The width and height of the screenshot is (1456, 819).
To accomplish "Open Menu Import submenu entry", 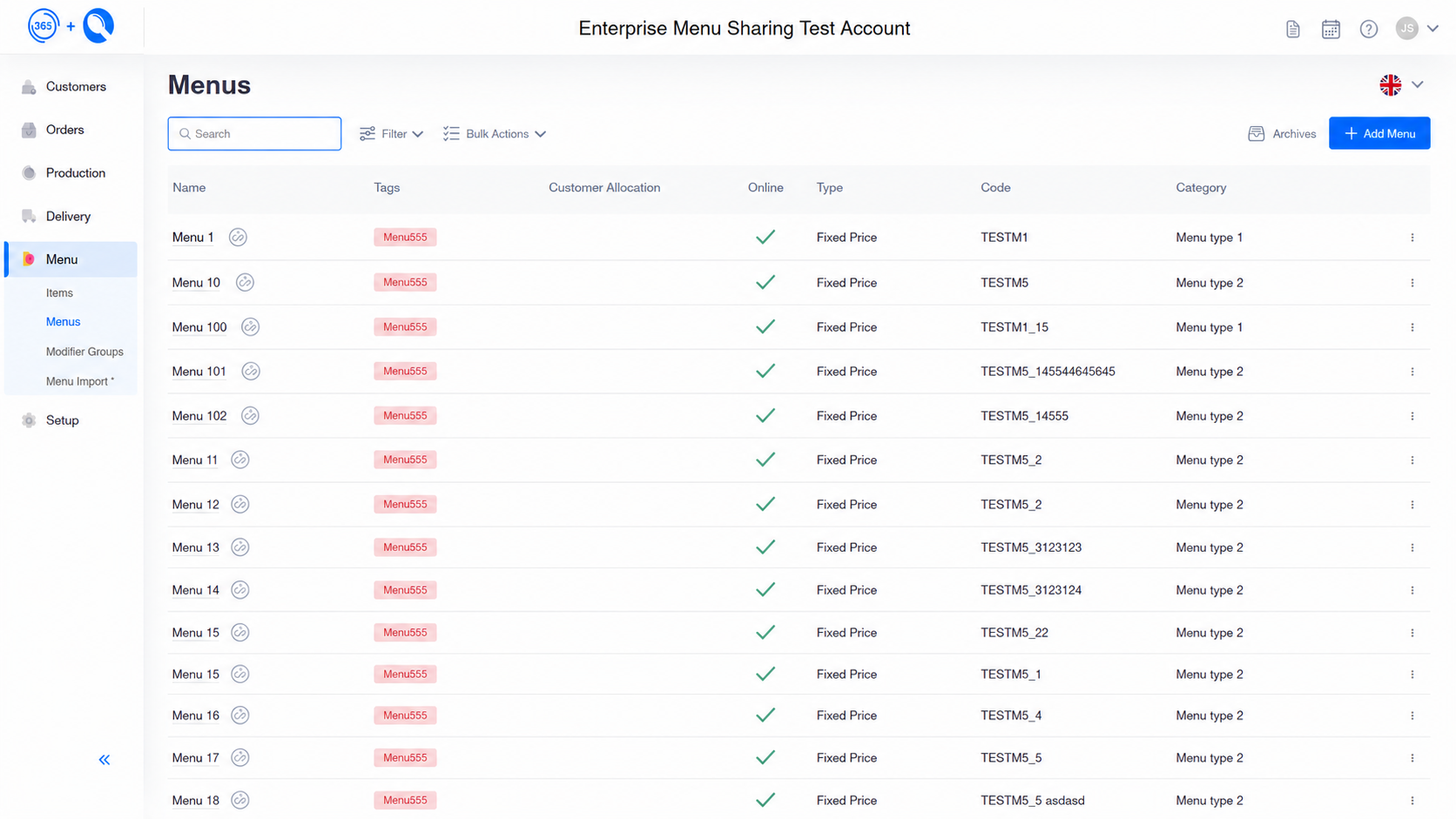I will point(80,381).
